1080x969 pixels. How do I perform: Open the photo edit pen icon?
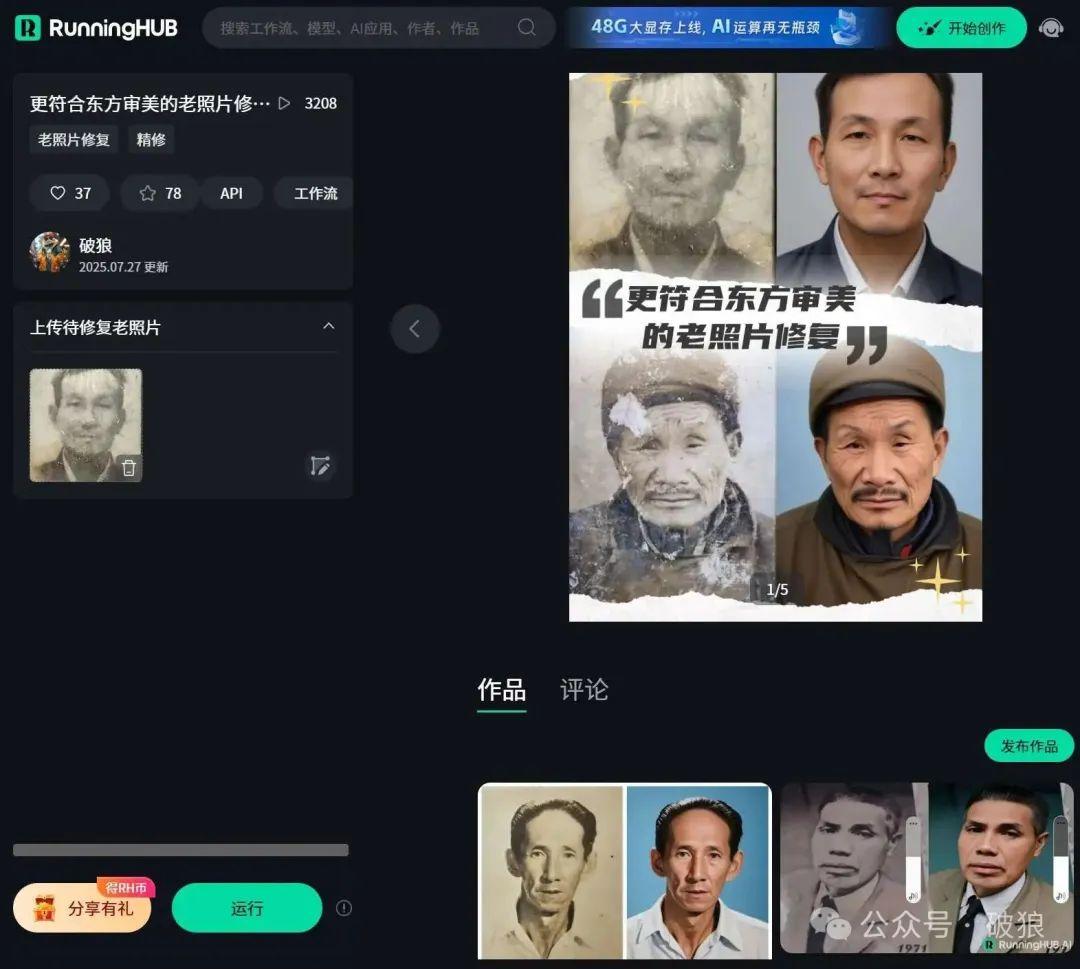tap(320, 466)
